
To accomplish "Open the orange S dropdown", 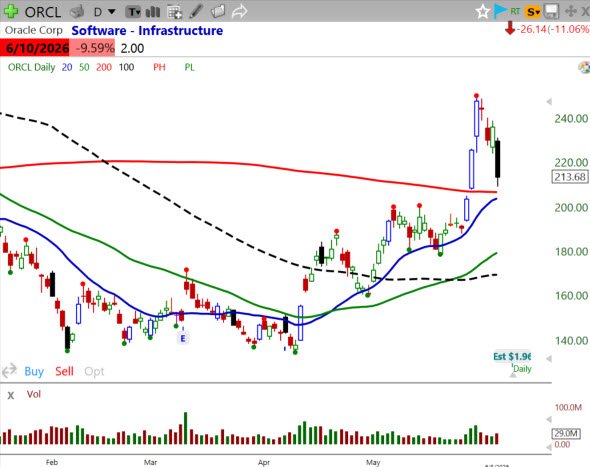I will 533,12.
